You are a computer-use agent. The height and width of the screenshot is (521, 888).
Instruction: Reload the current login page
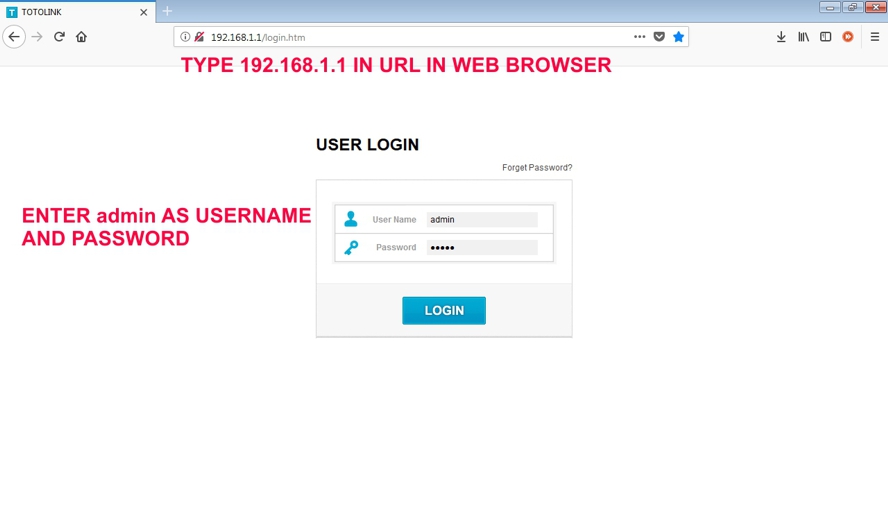(59, 37)
